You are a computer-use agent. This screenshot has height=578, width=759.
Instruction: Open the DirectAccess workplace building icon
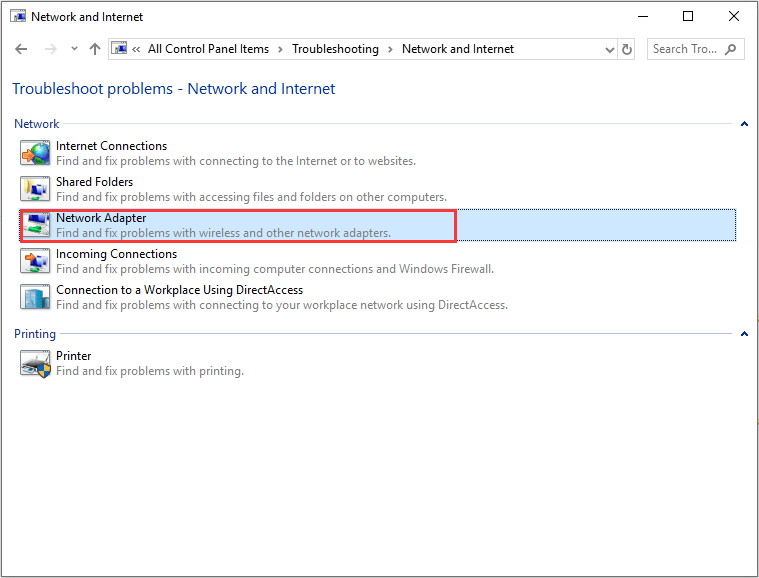35,297
